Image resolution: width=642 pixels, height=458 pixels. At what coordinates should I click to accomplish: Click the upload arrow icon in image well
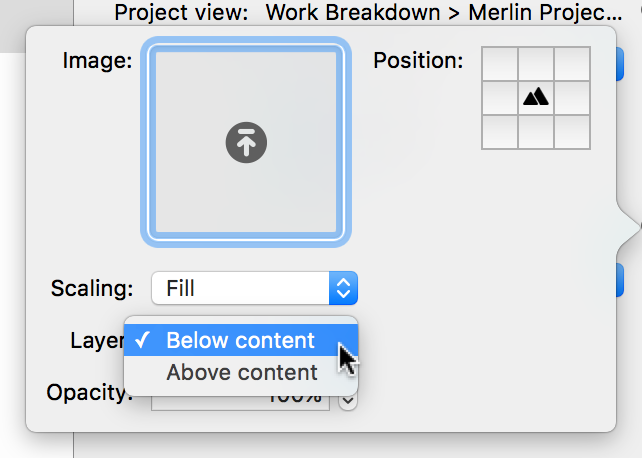click(x=246, y=142)
